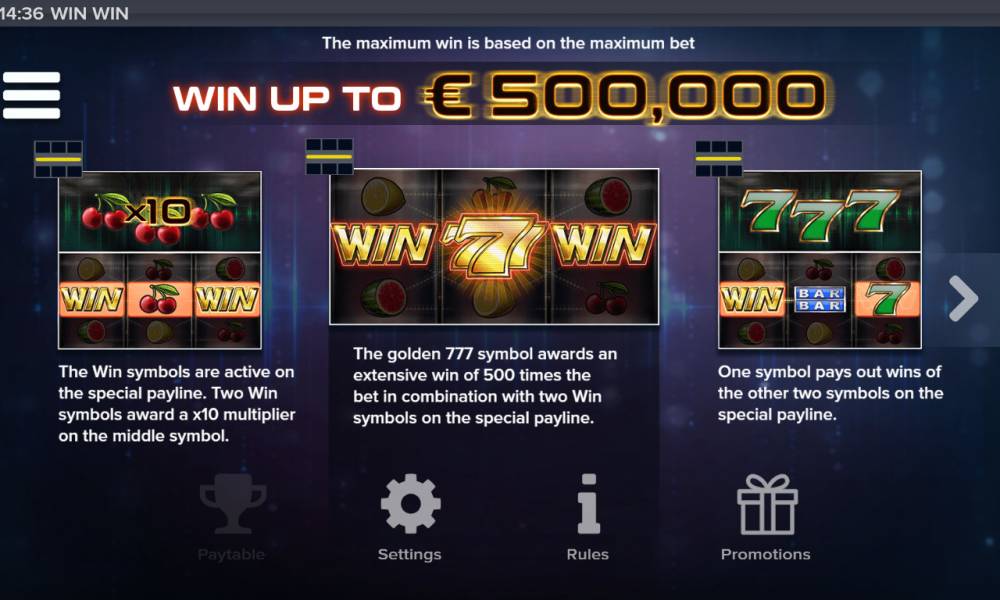Click the € 500,000 win banner
The height and width of the screenshot is (600, 1000).
pos(626,97)
